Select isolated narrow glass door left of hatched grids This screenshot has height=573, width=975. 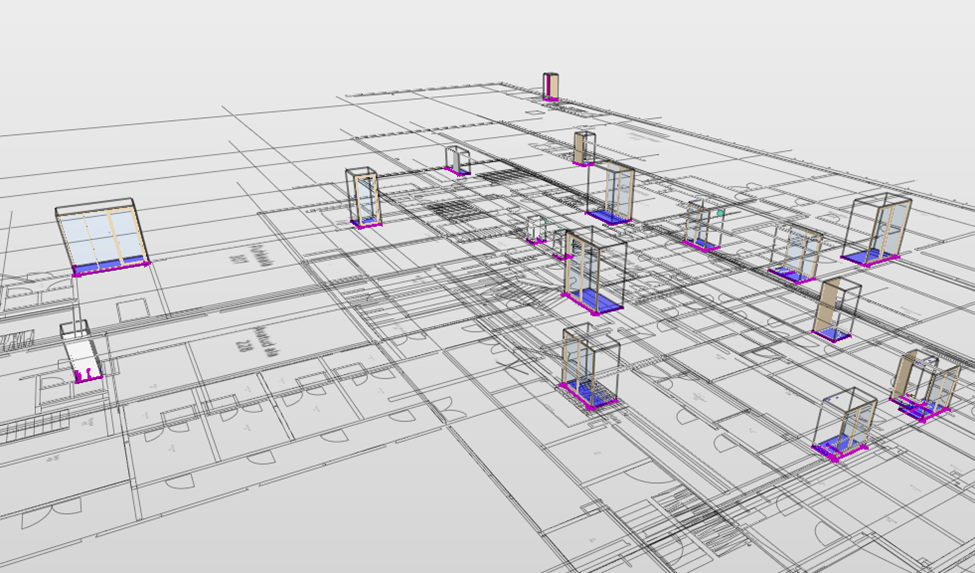[x=364, y=198]
